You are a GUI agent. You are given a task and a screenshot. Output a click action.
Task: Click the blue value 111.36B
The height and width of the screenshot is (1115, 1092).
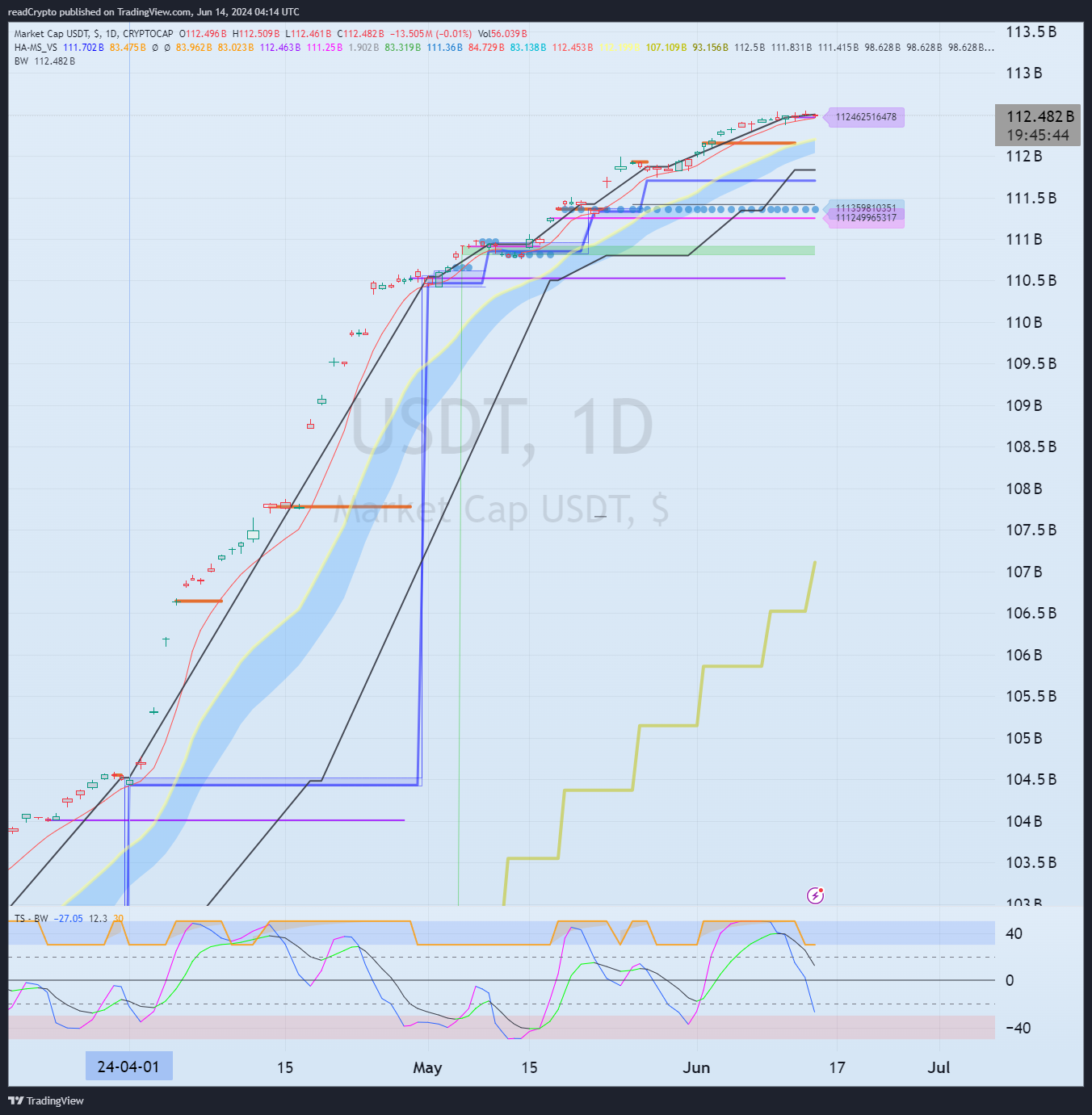445,48
